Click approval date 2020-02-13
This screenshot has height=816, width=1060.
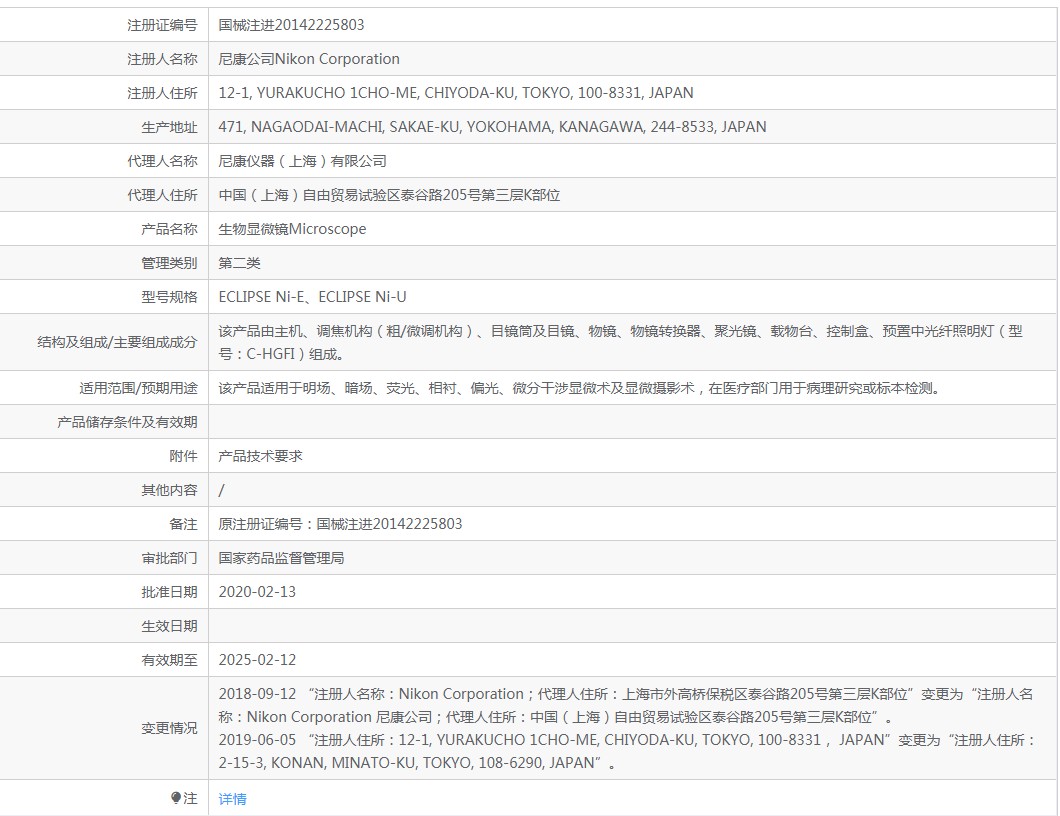[x=257, y=592]
